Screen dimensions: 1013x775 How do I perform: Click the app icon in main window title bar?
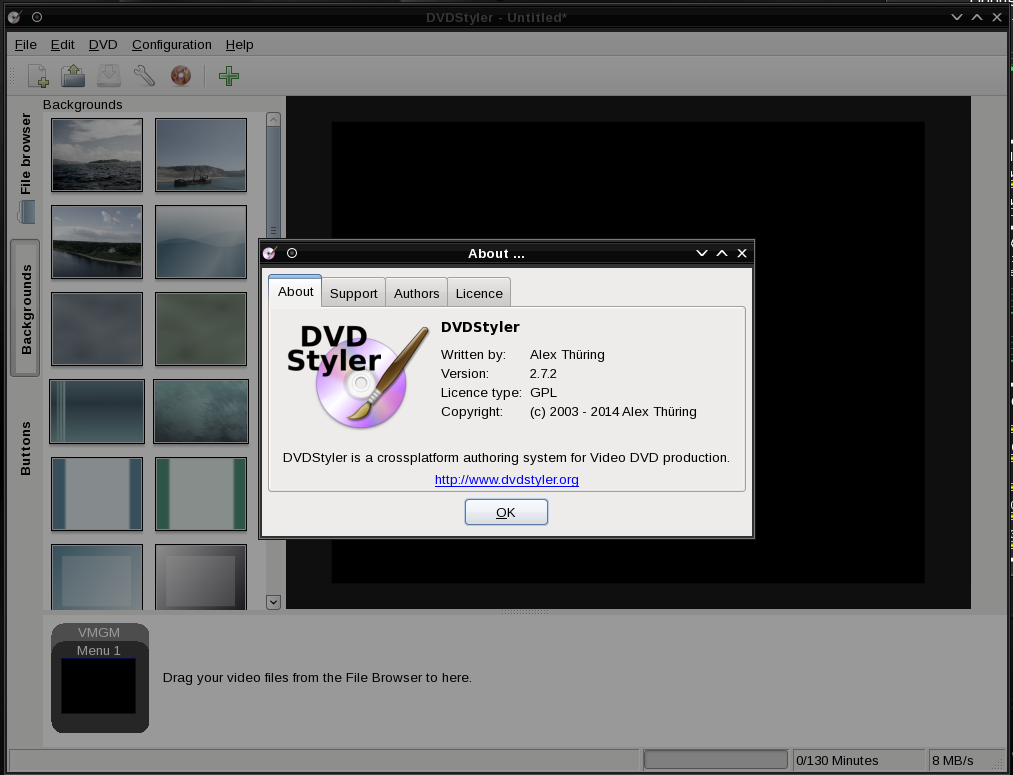pos(14,17)
